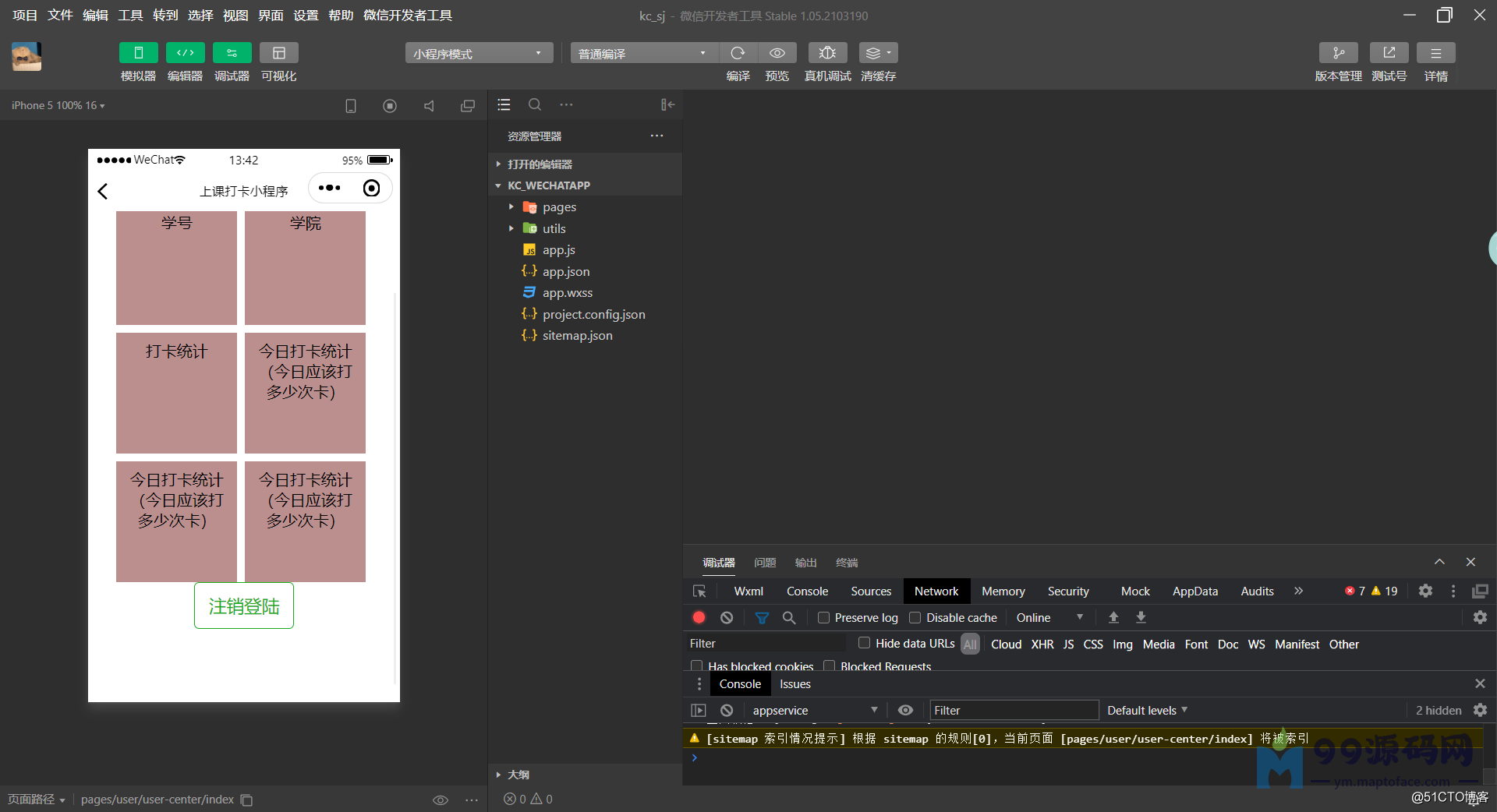Open file explorer list icon

(504, 104)
